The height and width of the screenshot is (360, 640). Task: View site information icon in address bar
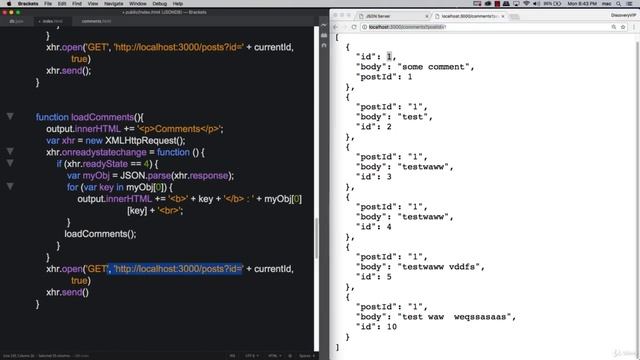point(364,27)
